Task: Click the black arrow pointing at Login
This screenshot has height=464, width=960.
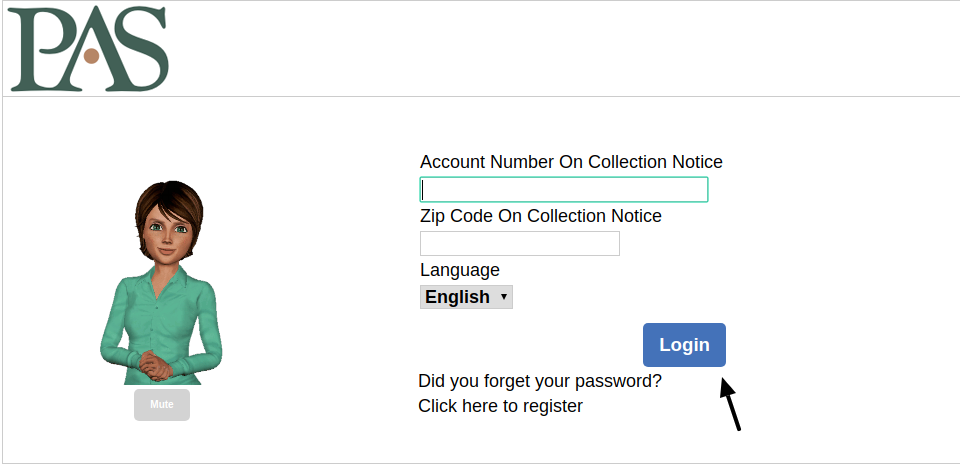Action: [x=730, y=404]
